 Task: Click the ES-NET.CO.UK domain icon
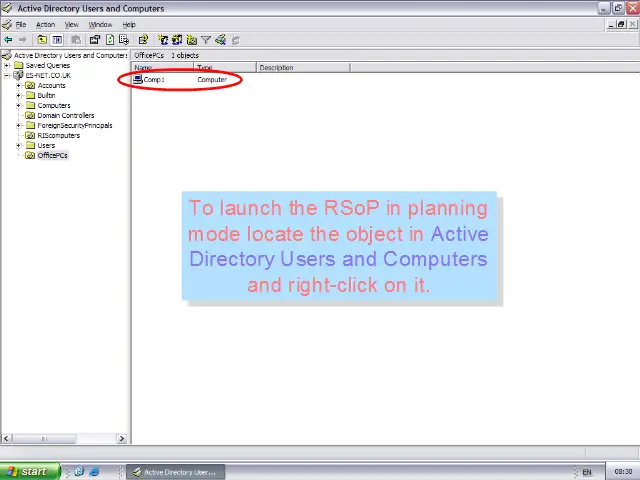(x=18, y=75)
